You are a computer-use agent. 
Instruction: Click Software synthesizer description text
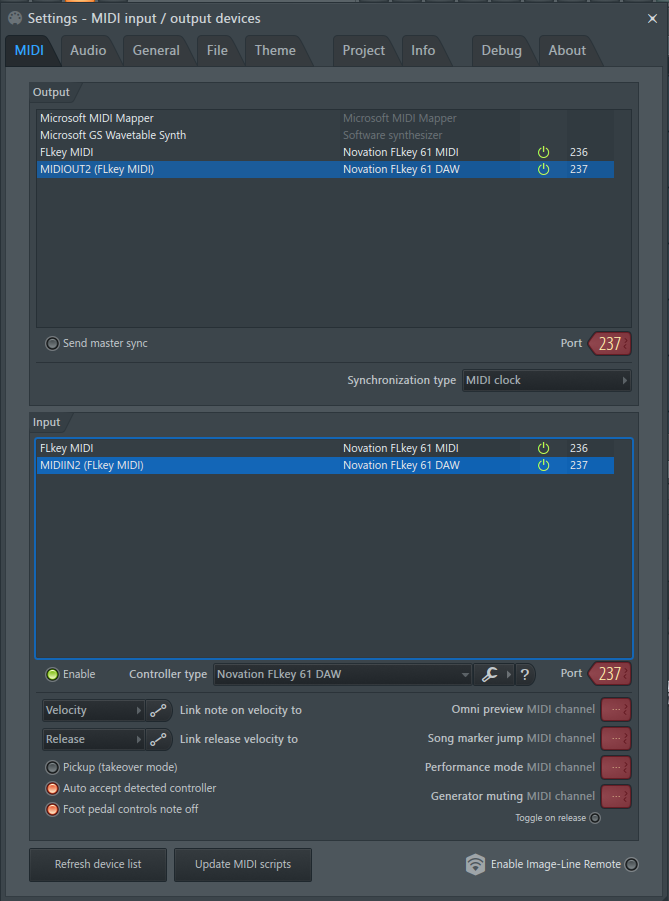click(x=393, y=136)
